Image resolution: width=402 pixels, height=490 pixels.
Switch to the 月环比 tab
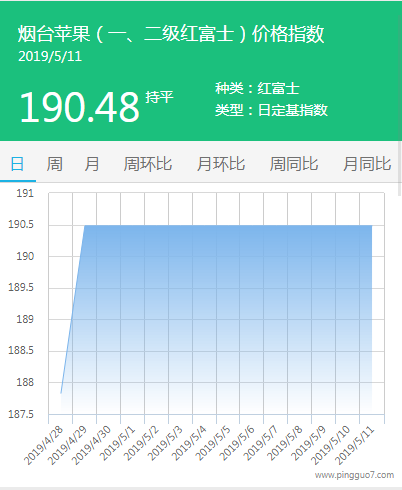point(221,164)
